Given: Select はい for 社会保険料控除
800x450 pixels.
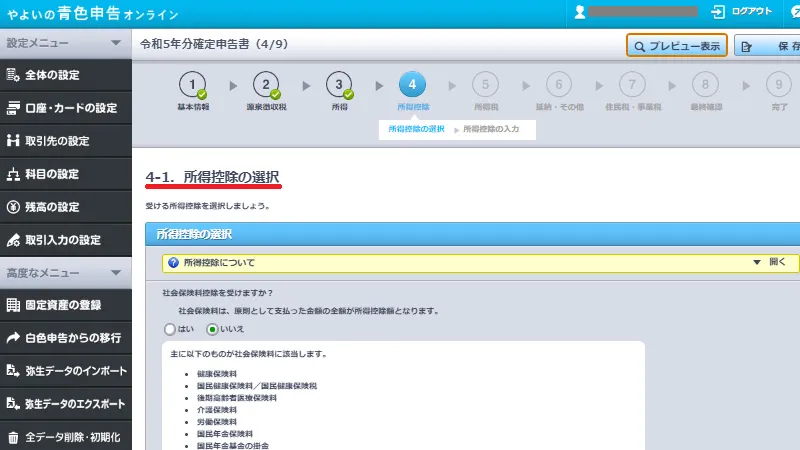Looking at the screenshot, I should 170,329.
